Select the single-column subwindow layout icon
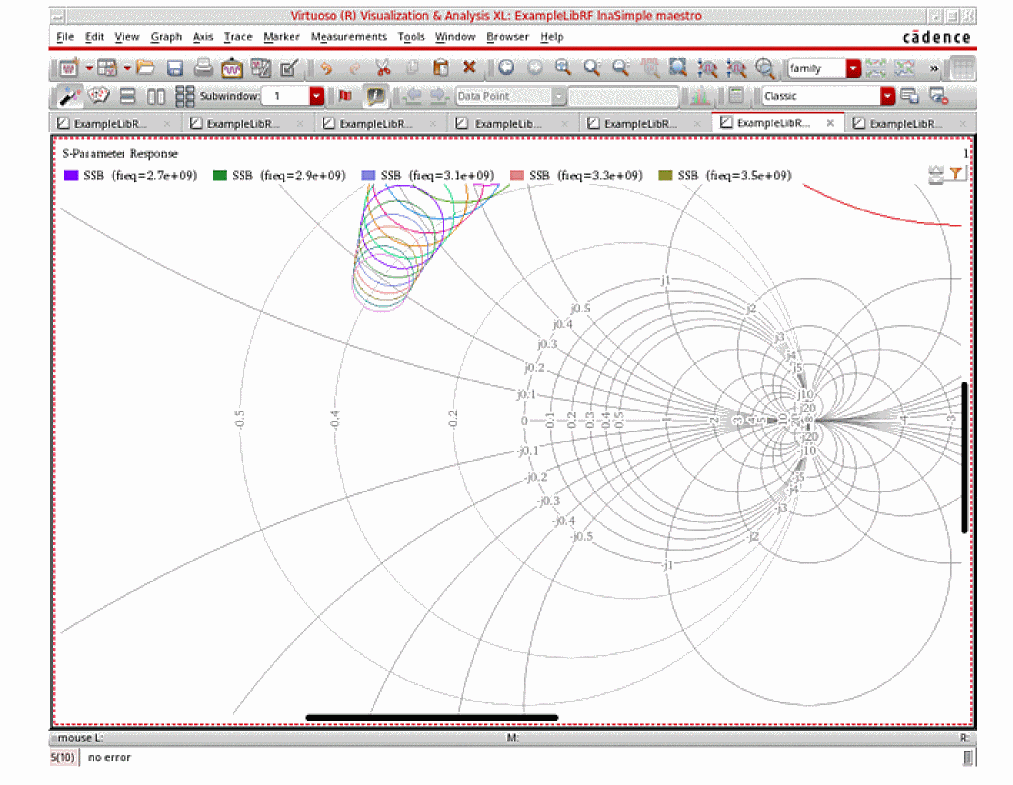The width and height of the screenshot is (1013, 785). tap(127, 96)
